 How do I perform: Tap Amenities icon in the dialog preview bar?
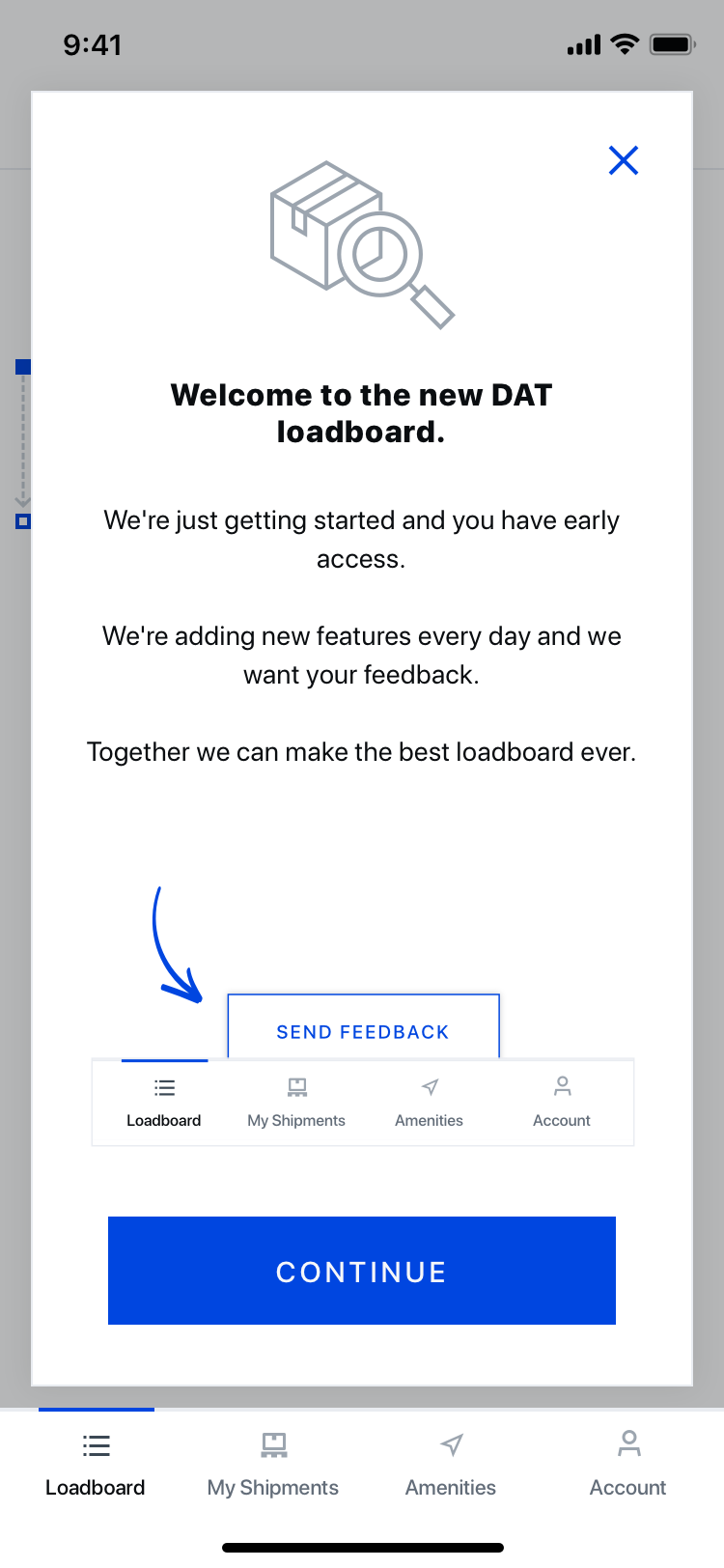[430, 1088]
